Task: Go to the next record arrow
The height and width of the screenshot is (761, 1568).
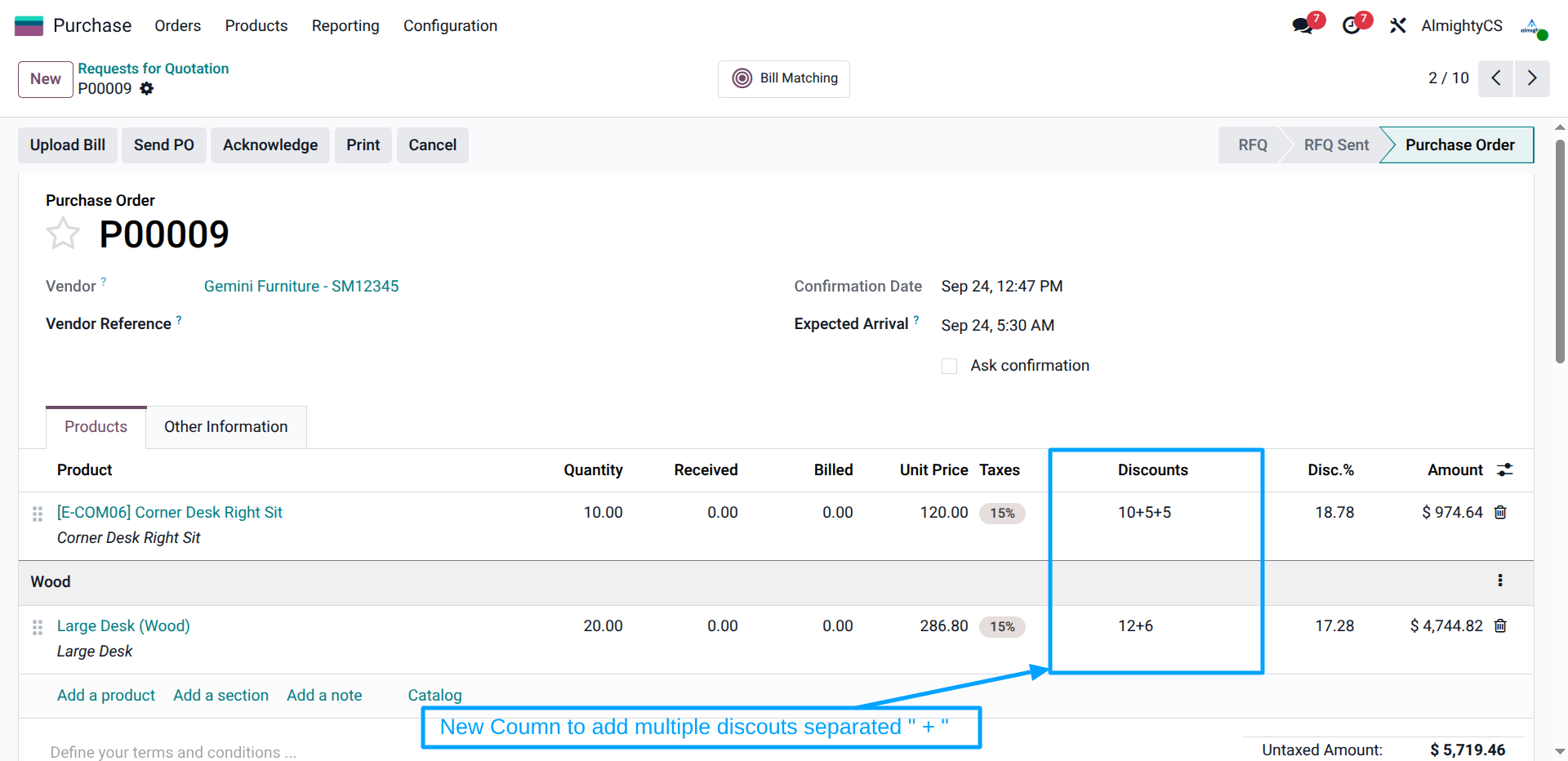Action: click(1532, 78)
